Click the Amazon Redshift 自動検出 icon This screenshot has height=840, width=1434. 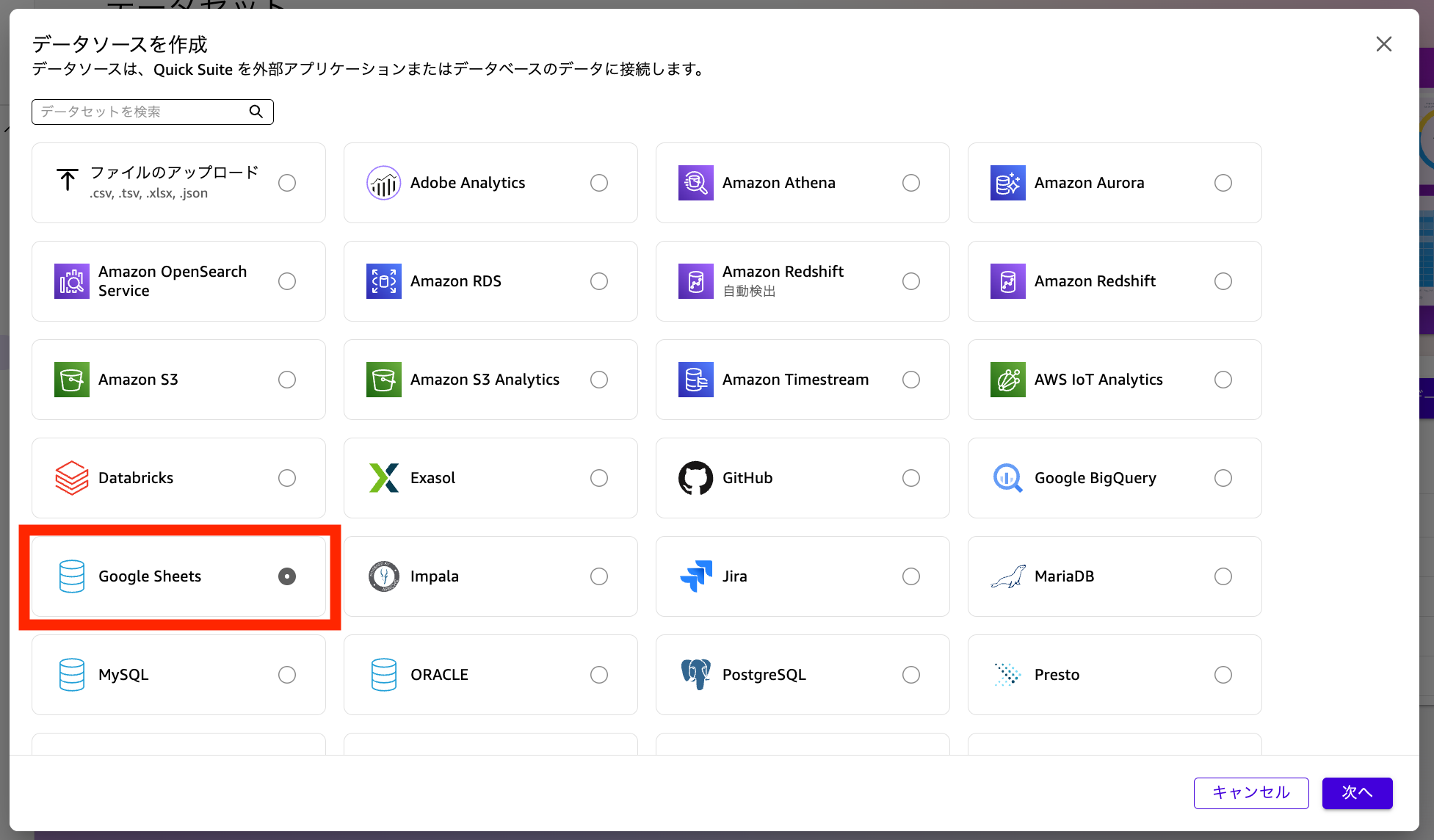click(x=695, y=281)
